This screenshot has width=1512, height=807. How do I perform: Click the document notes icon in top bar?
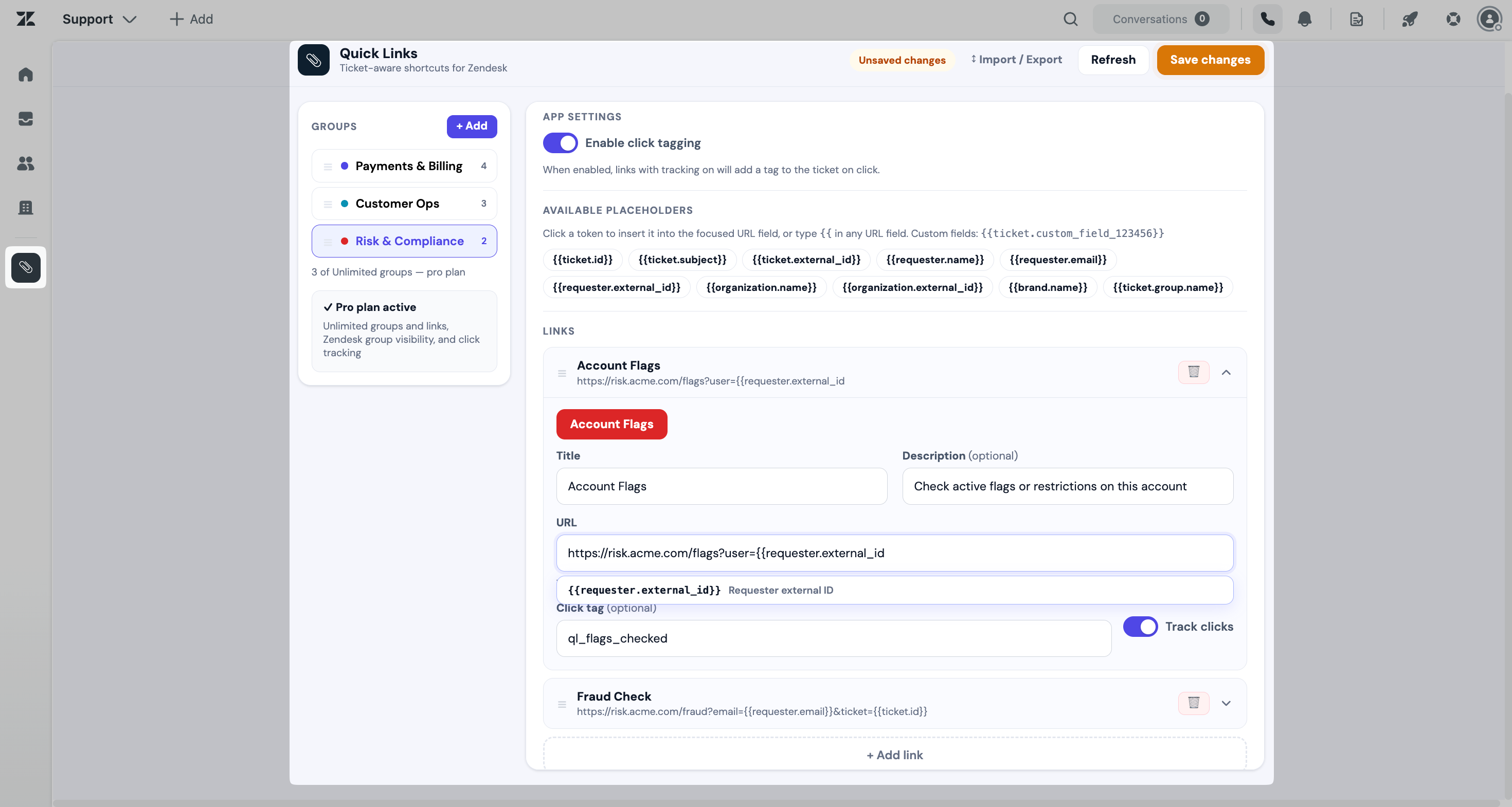[1357, 19]
